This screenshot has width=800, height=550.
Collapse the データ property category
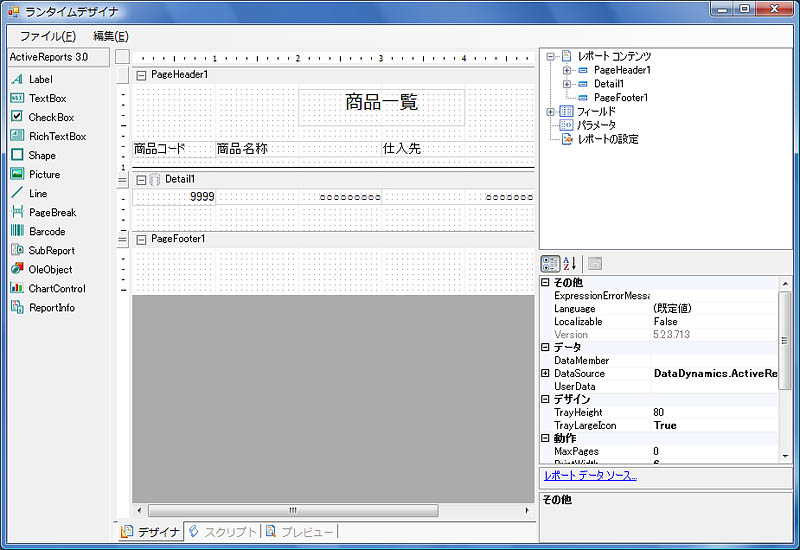[x=545, y=347]
